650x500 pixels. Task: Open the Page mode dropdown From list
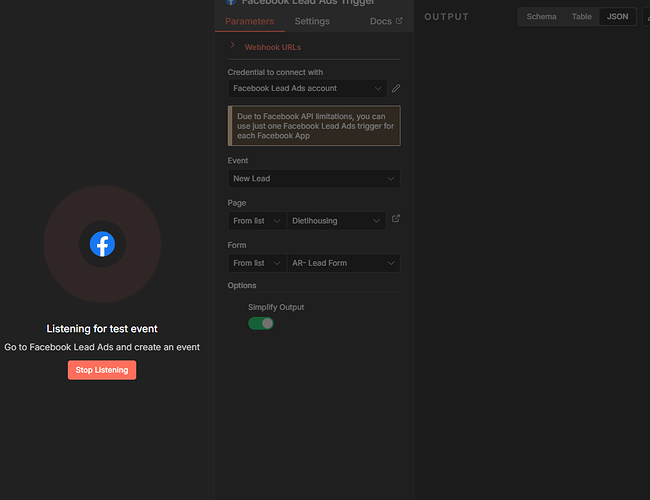tap(257, 221)
